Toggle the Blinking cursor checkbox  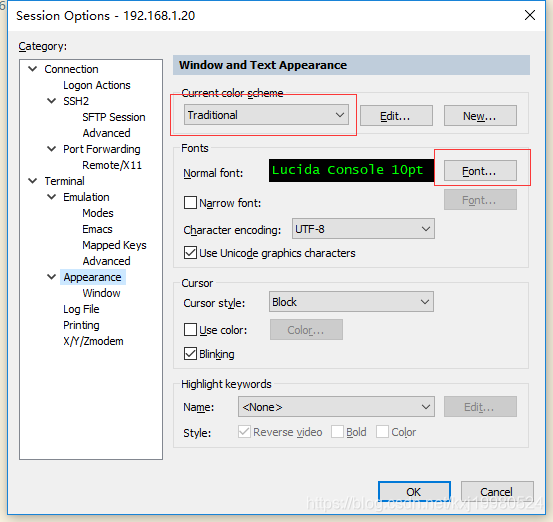(x=190, y=353)
